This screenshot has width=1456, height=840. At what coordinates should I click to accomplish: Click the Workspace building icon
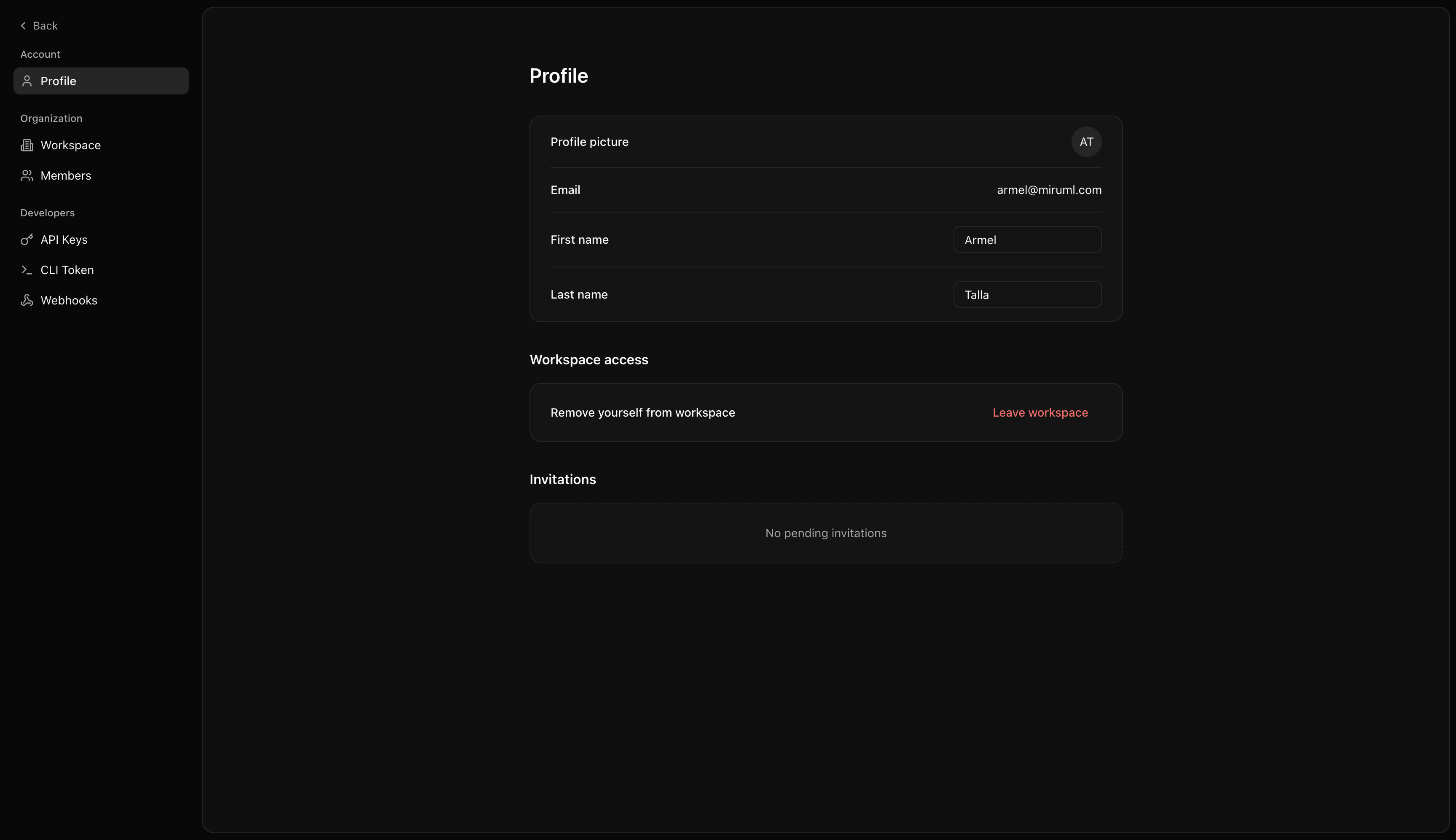(x=27, y=145)
